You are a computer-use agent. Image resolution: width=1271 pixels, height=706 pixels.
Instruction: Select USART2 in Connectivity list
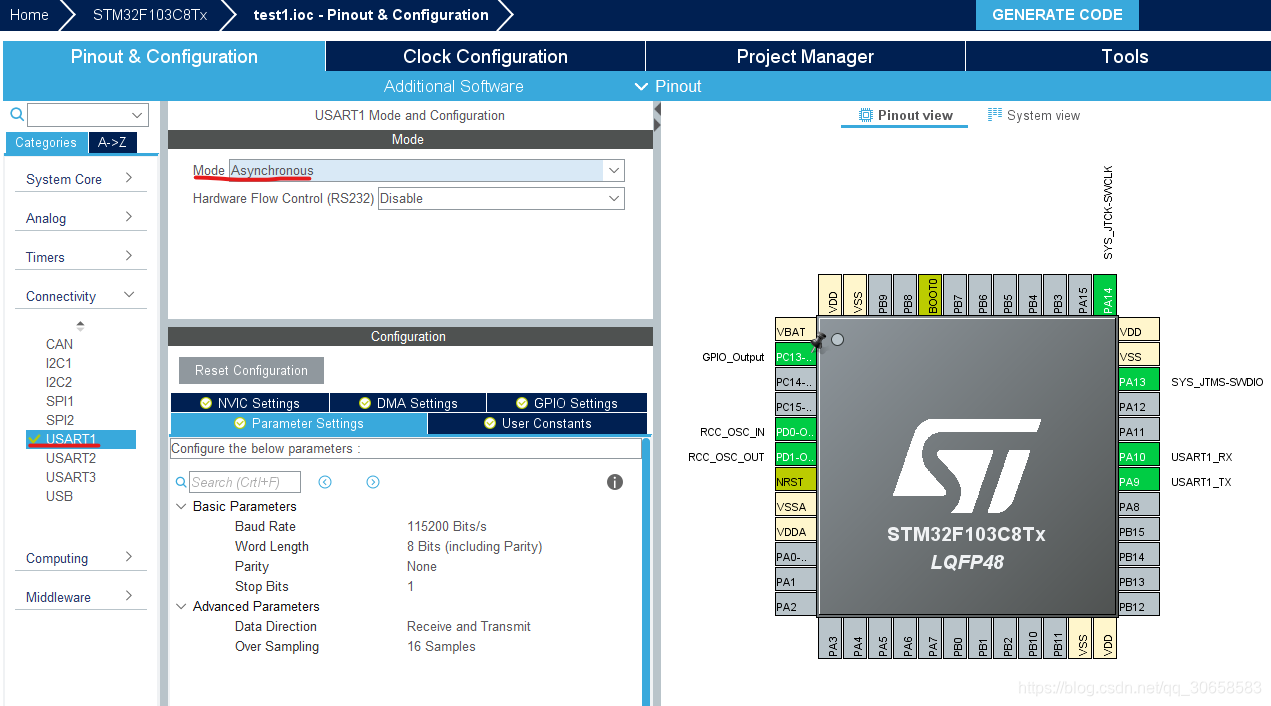[71, 458]
